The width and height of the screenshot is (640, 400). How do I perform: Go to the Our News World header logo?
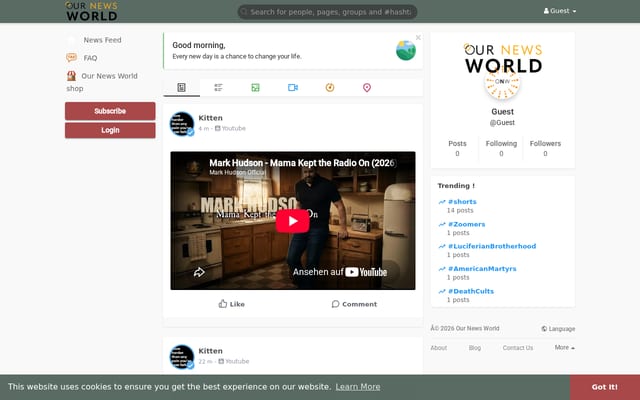91,11
